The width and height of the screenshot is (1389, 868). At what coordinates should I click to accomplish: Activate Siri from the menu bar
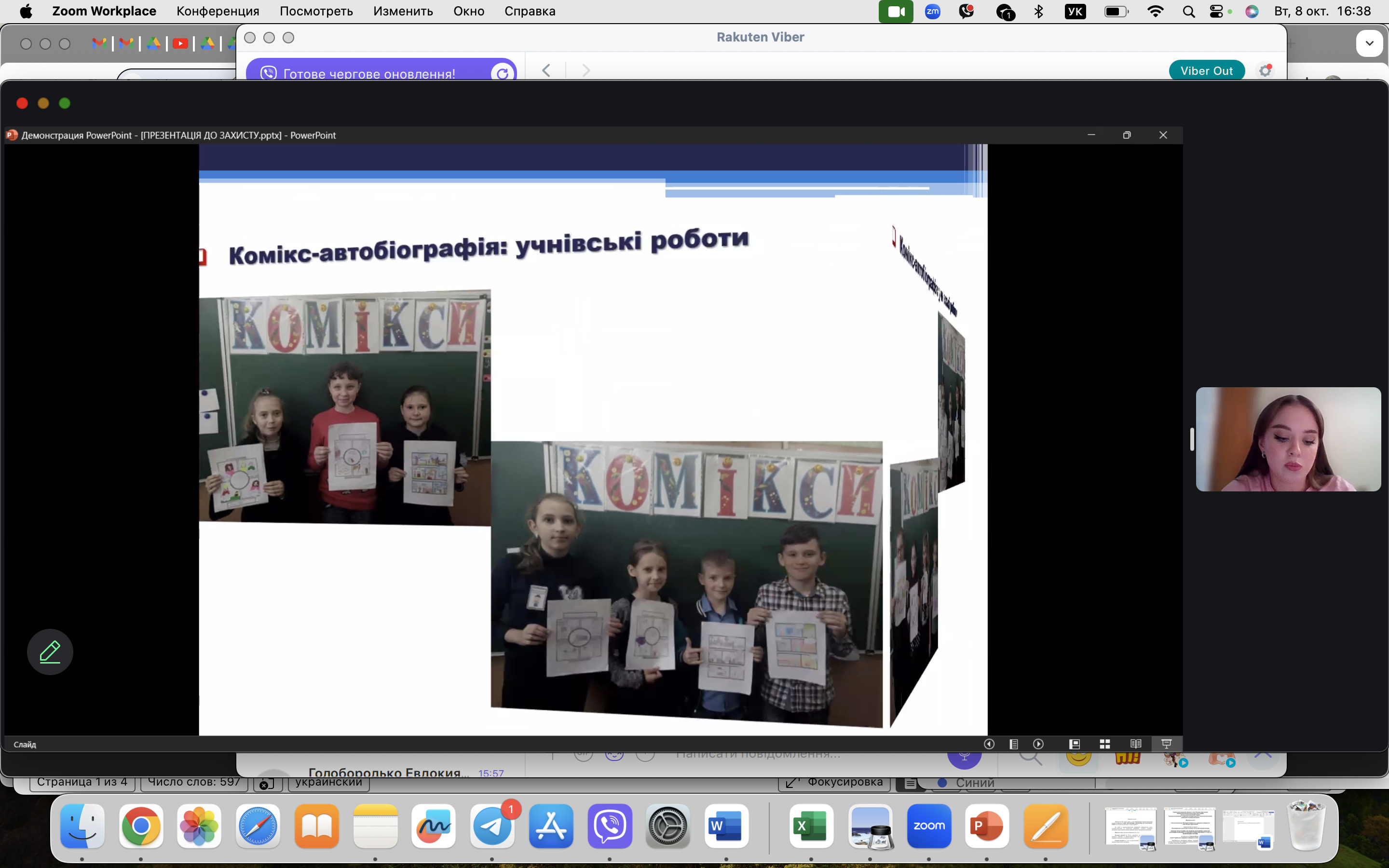tap(1252, 12)
